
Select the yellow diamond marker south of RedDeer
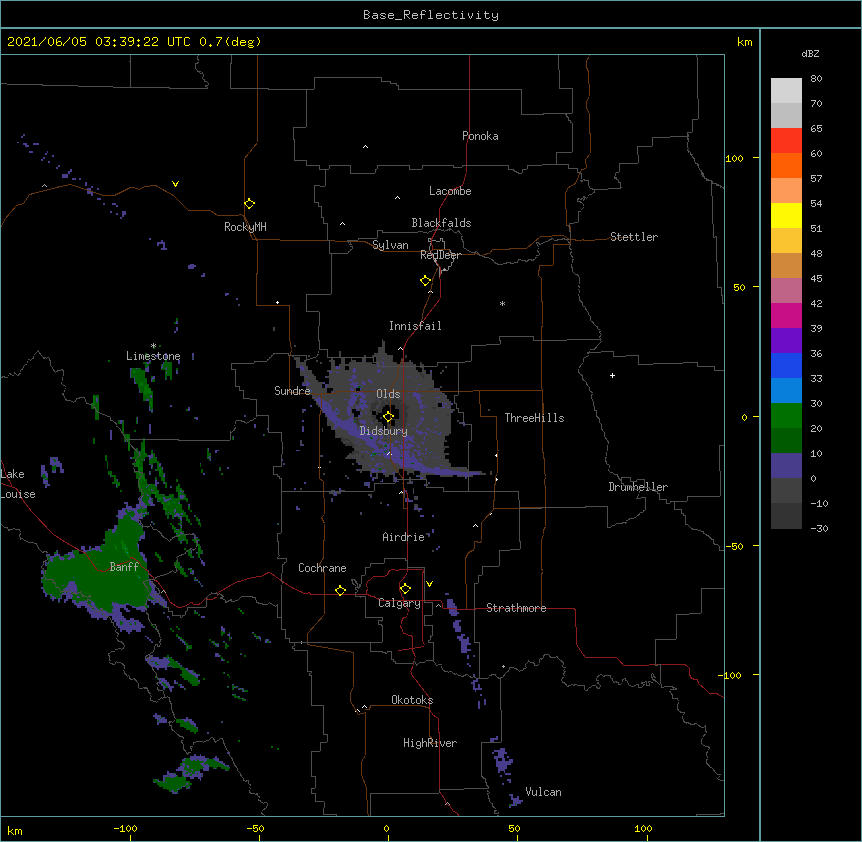(x=426, y=281)
